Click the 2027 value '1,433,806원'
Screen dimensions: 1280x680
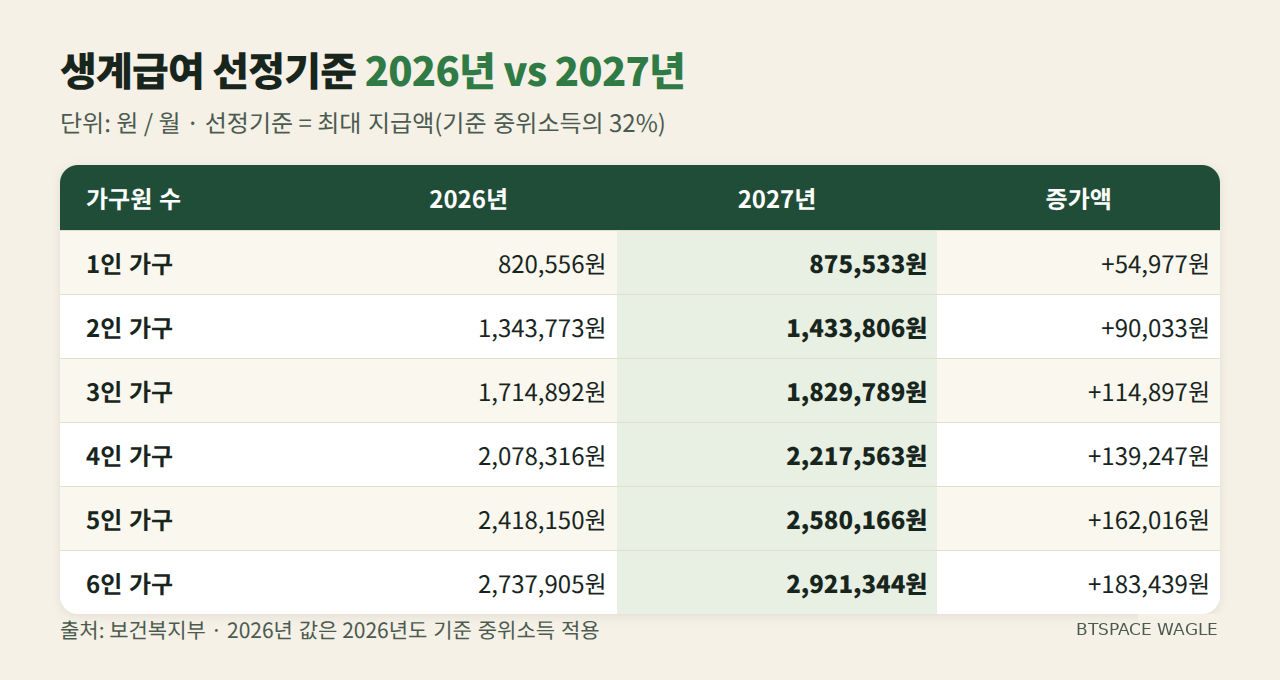(857, 328)
